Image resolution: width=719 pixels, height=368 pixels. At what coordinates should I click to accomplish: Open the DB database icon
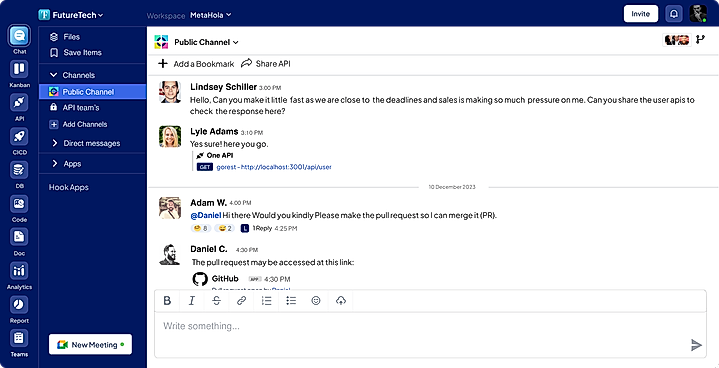pos(19,170)
